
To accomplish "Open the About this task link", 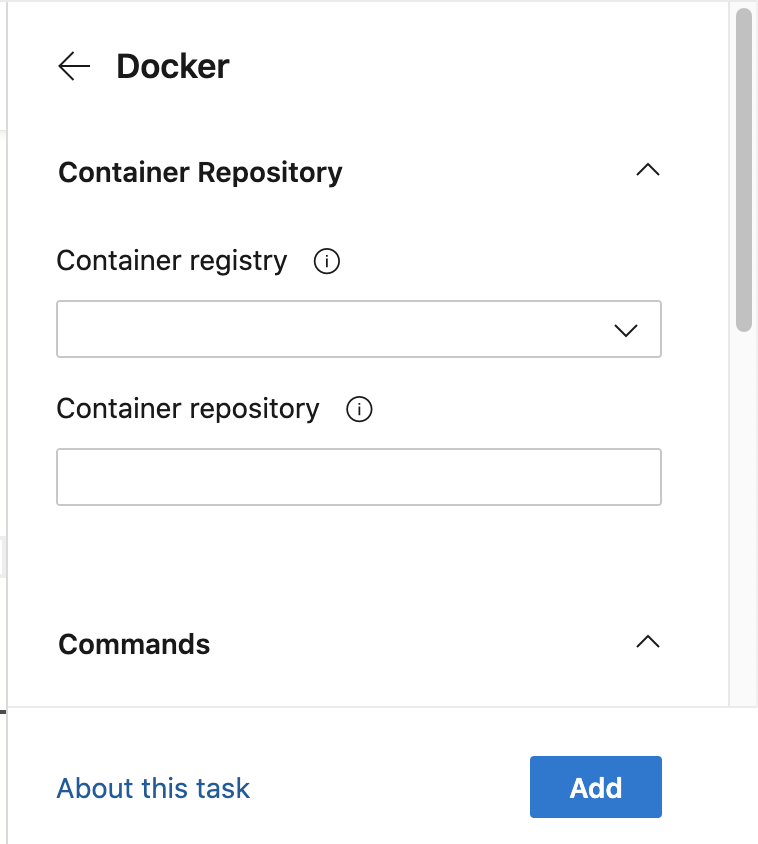I will (x=153, y=788).
